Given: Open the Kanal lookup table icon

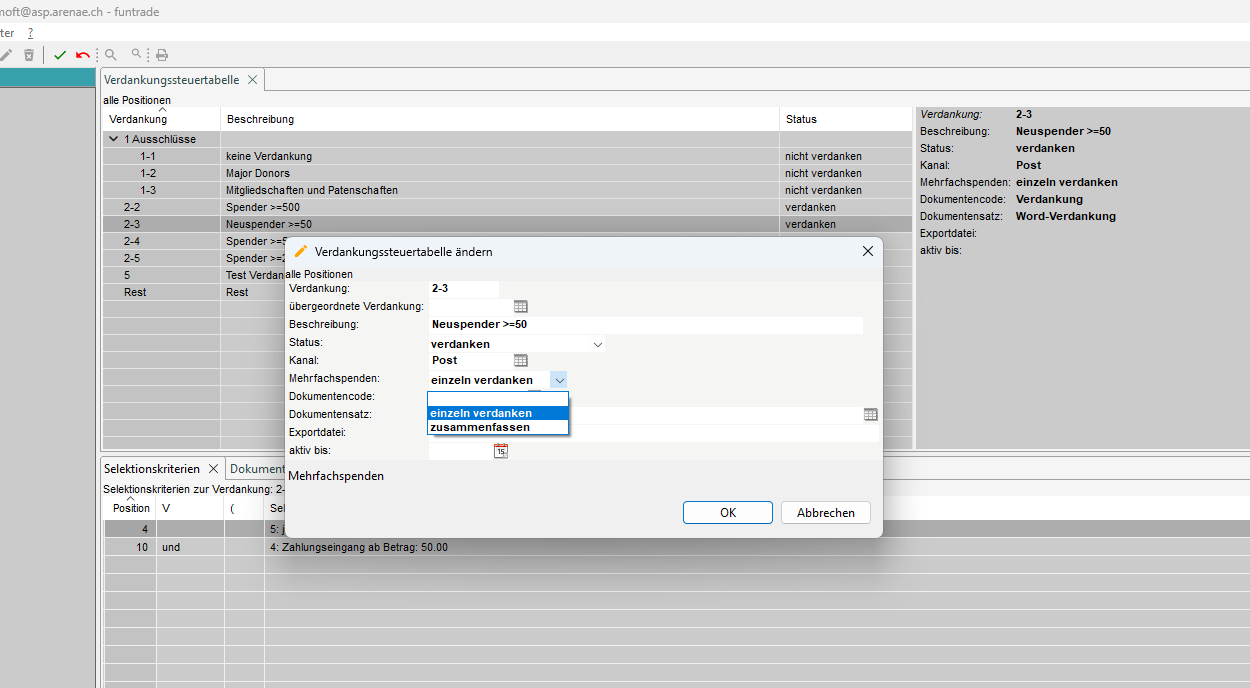Looking at the screenshot, I should tap(520, 360).
